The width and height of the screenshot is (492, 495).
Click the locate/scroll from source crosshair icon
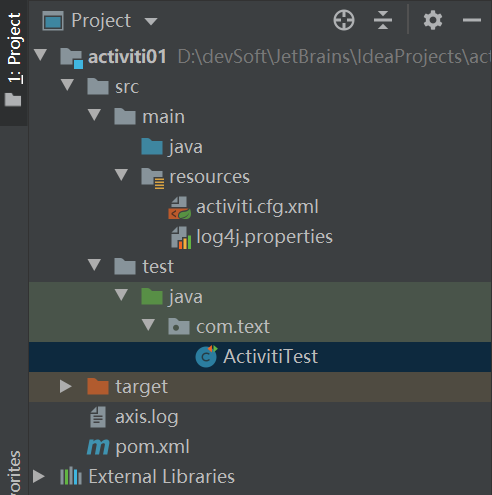(344, 20)
